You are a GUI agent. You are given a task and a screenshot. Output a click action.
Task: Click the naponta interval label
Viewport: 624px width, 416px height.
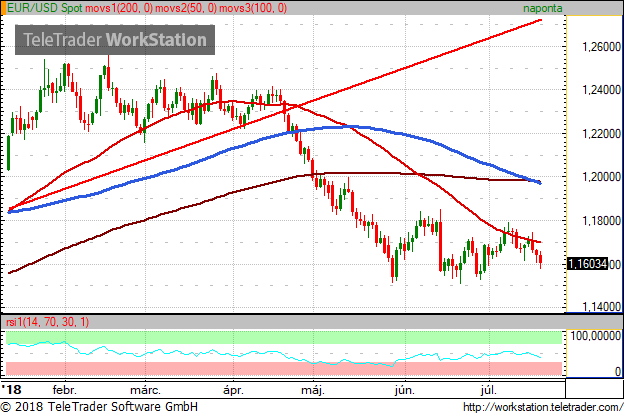(x=542, y=8)
